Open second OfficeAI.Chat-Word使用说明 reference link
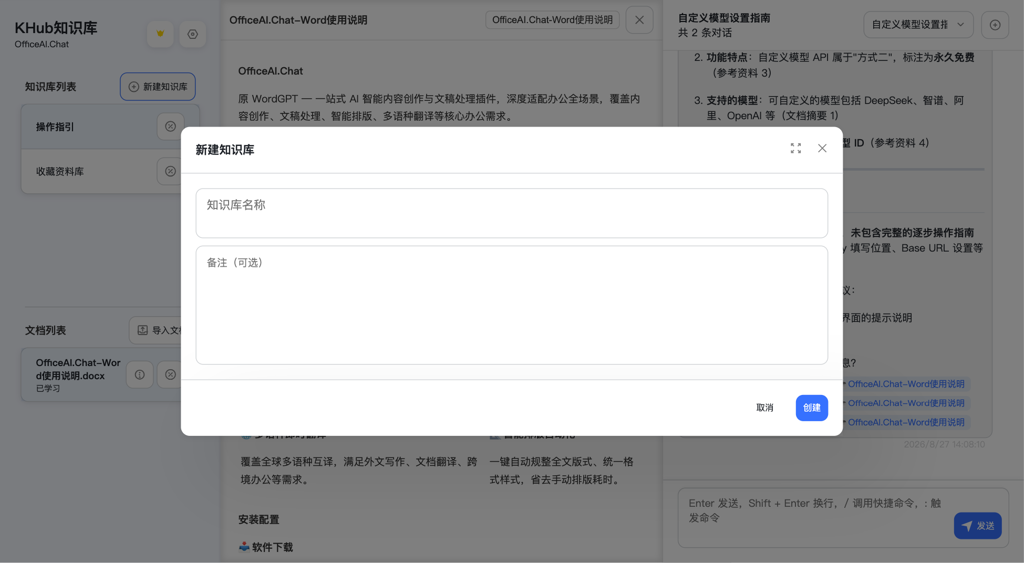Screen dimensions: 1024x563 [x=906, y=403]
